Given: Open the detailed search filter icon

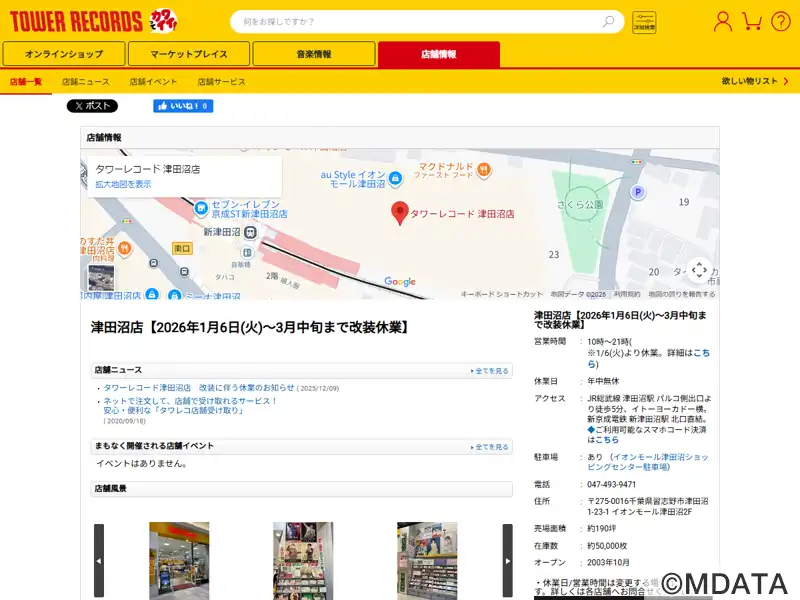Looking at the screenshot, I should click(644, 22).
